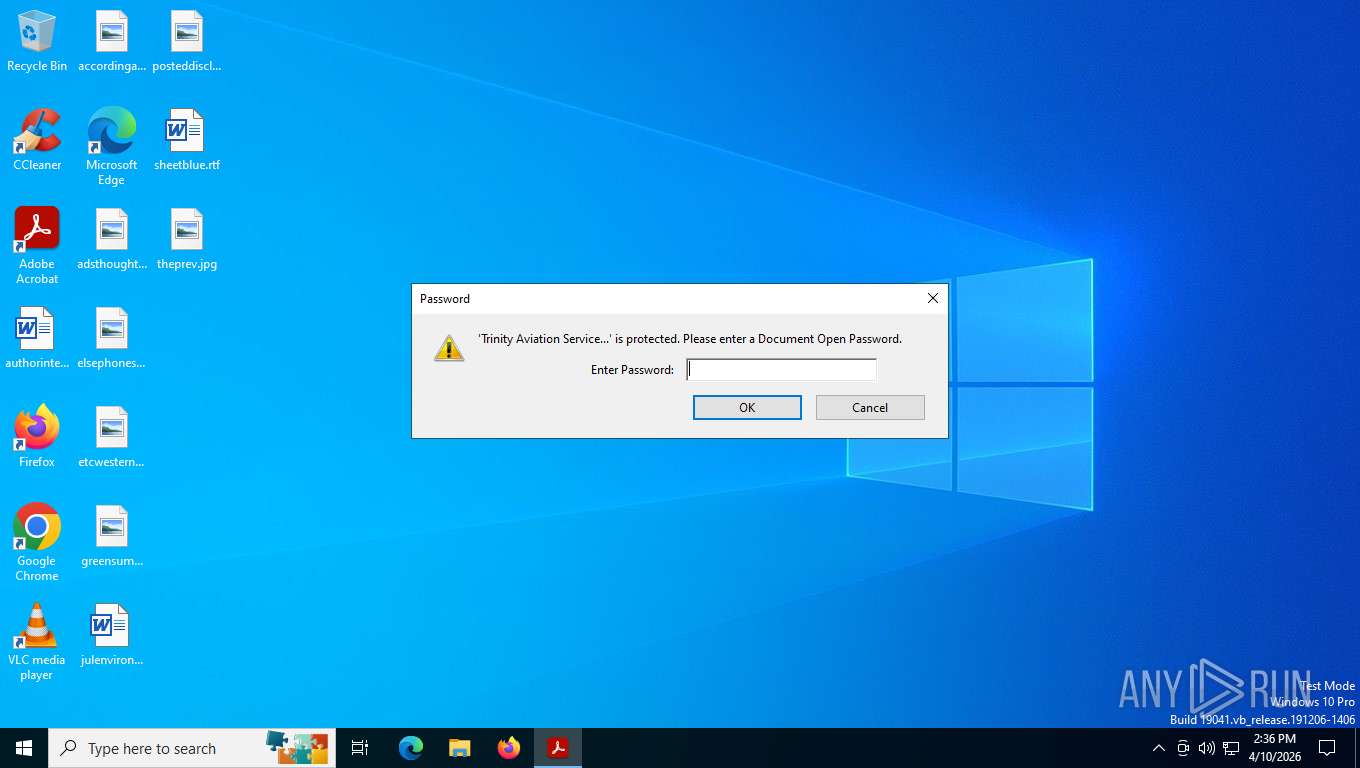Click the taskbar search box

192,748
